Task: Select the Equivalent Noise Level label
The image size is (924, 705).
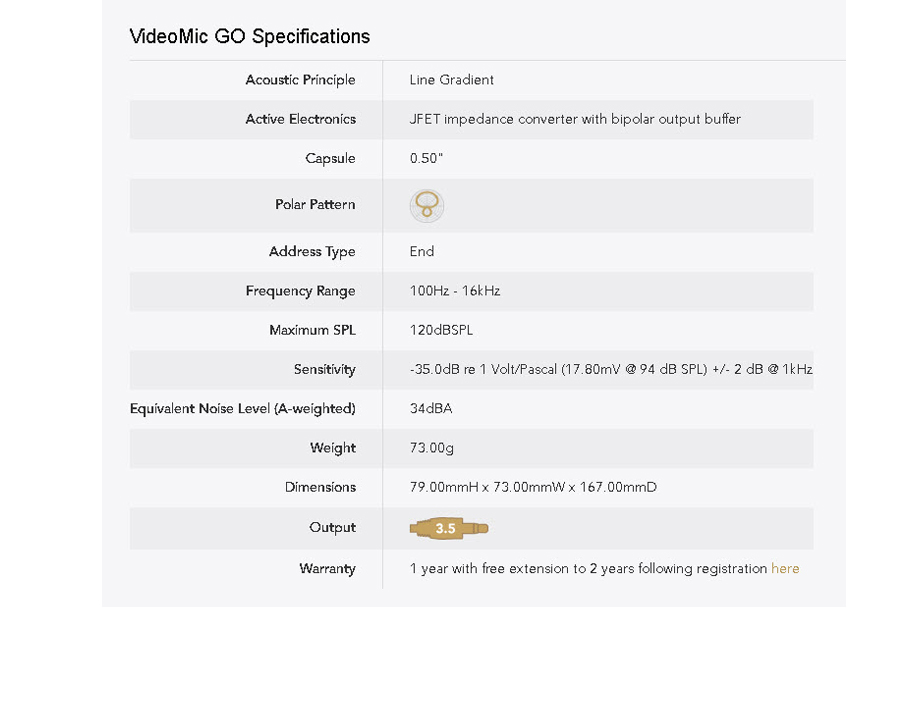Action: [x=243, y=408]
